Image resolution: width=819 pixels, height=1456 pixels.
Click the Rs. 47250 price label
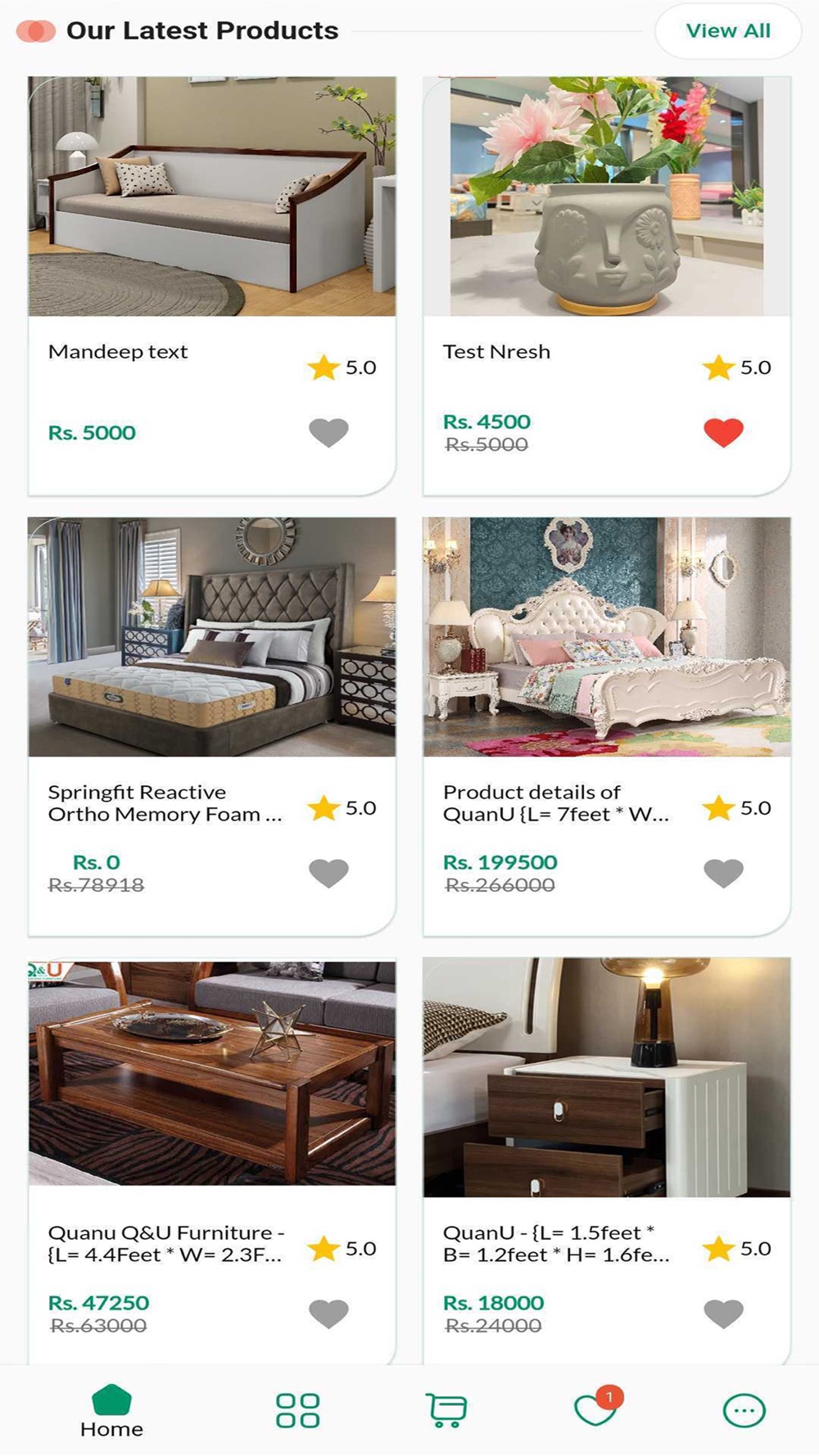click(98, 1303)
